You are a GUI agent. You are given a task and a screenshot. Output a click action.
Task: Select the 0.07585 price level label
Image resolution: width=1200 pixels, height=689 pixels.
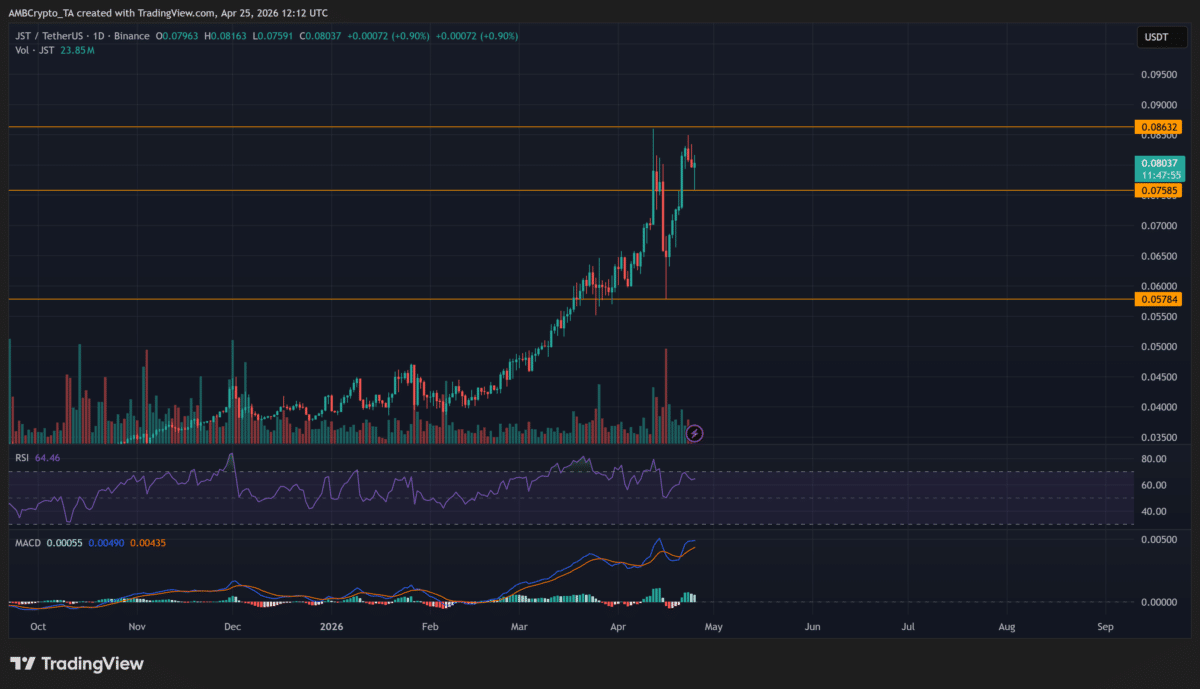click(x=1160, y=190)
